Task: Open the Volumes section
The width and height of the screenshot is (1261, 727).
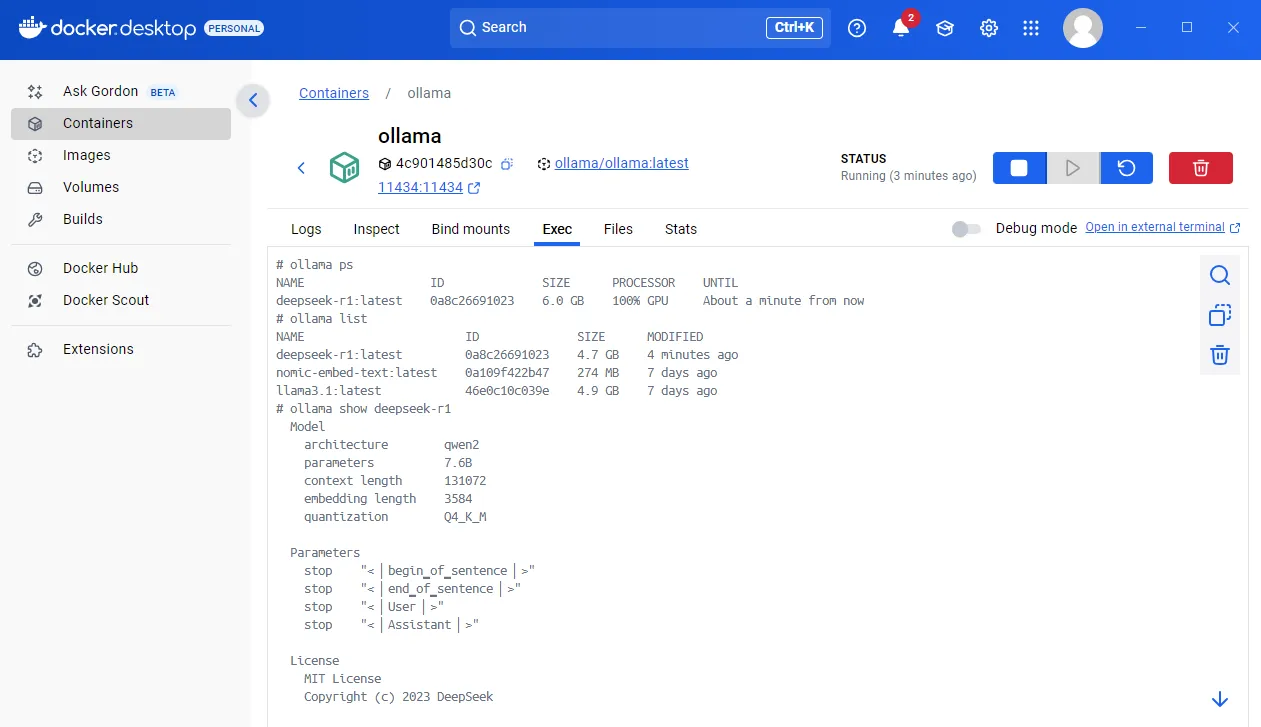Action: pyautogui.click(x=91, y=187)
